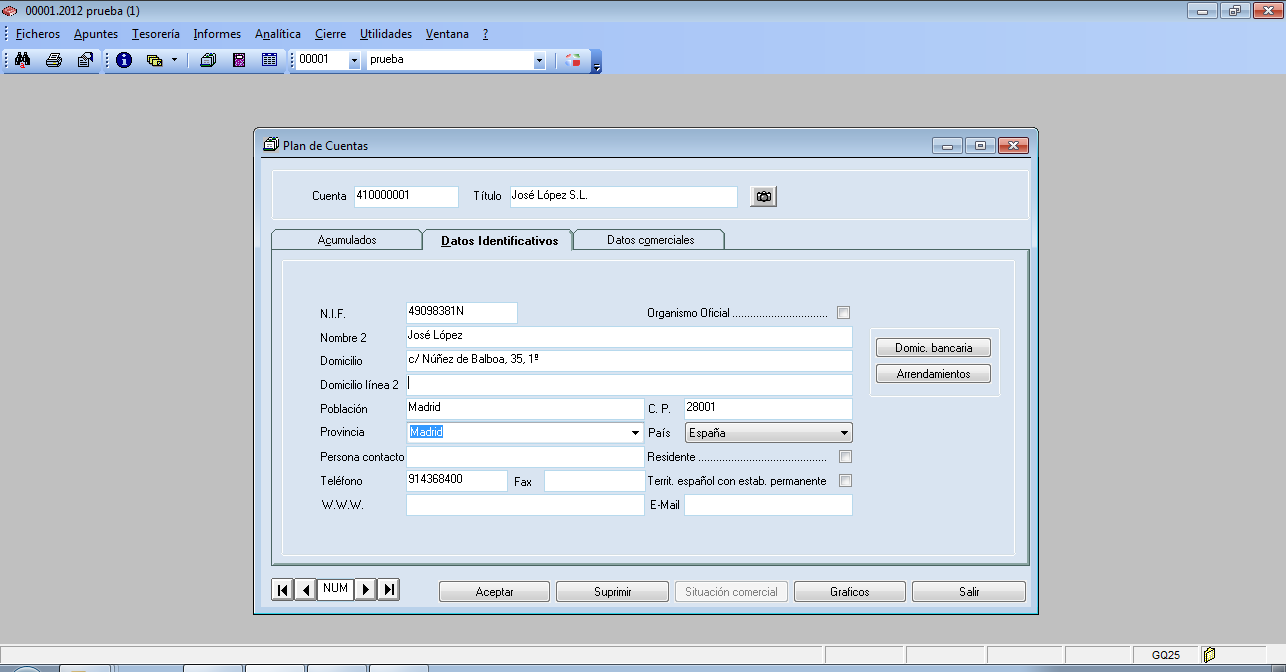Click into the E-Mail input field
The width and height of the screenshot is (1286, 672).
(768, 506)
